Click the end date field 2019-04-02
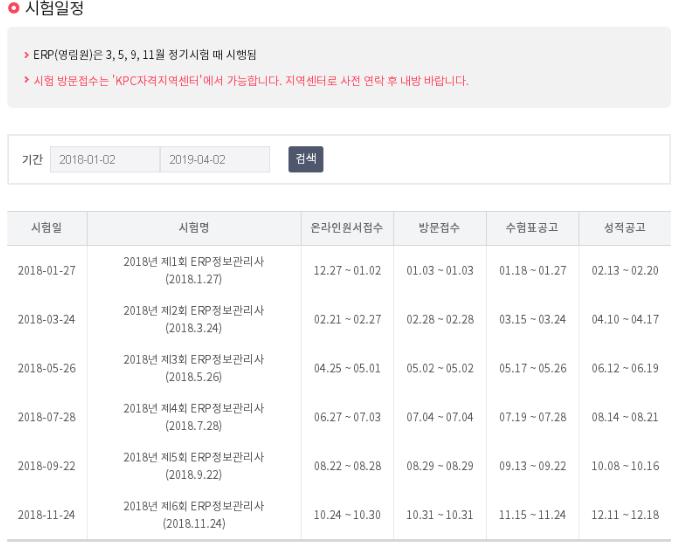Viewport: 676px width, 548px height. point(214,160)
